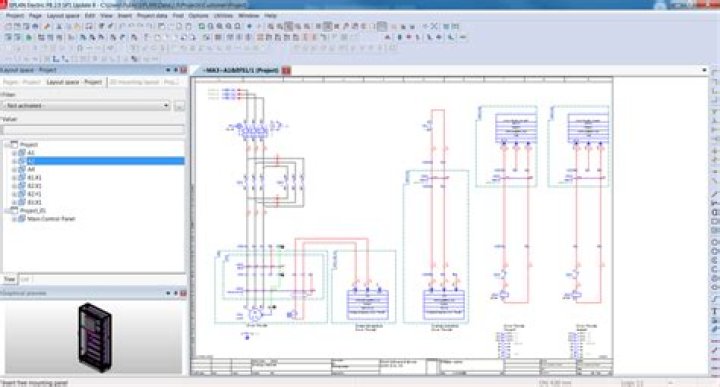Image resolution: width=720 pixels, height=387 pixels.
Task: Collapse the Project_01 root node
Action: 6,211
